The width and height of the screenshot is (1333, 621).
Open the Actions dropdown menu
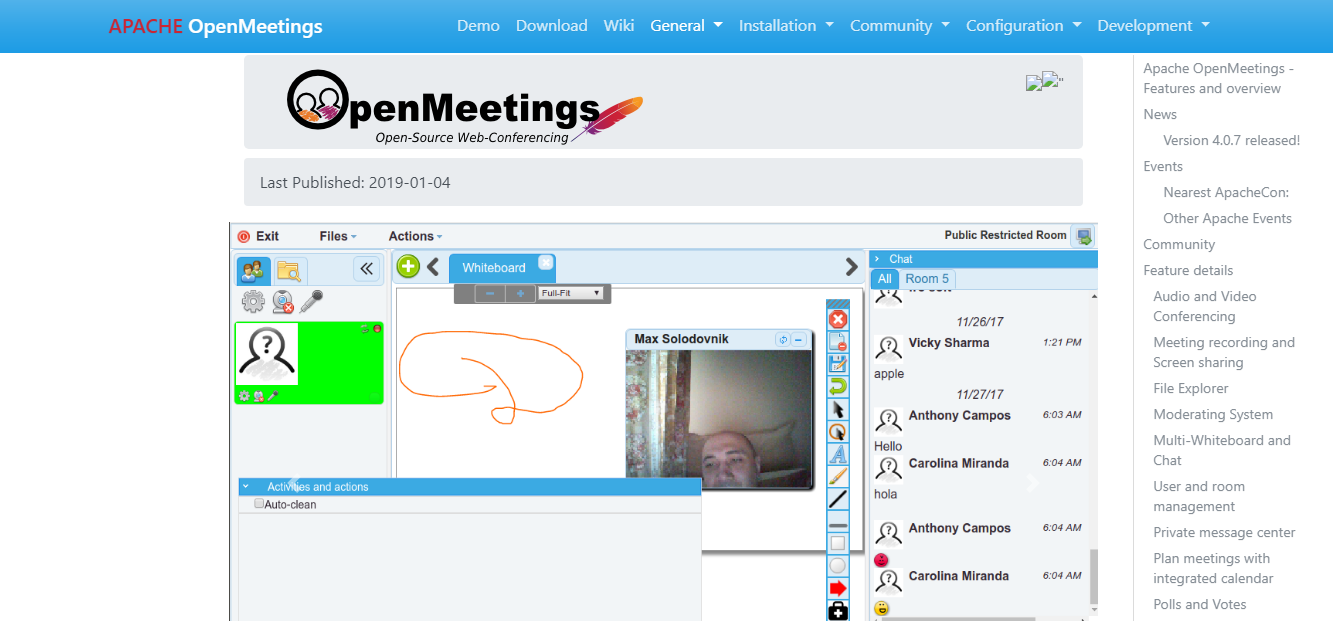(415, 236)
